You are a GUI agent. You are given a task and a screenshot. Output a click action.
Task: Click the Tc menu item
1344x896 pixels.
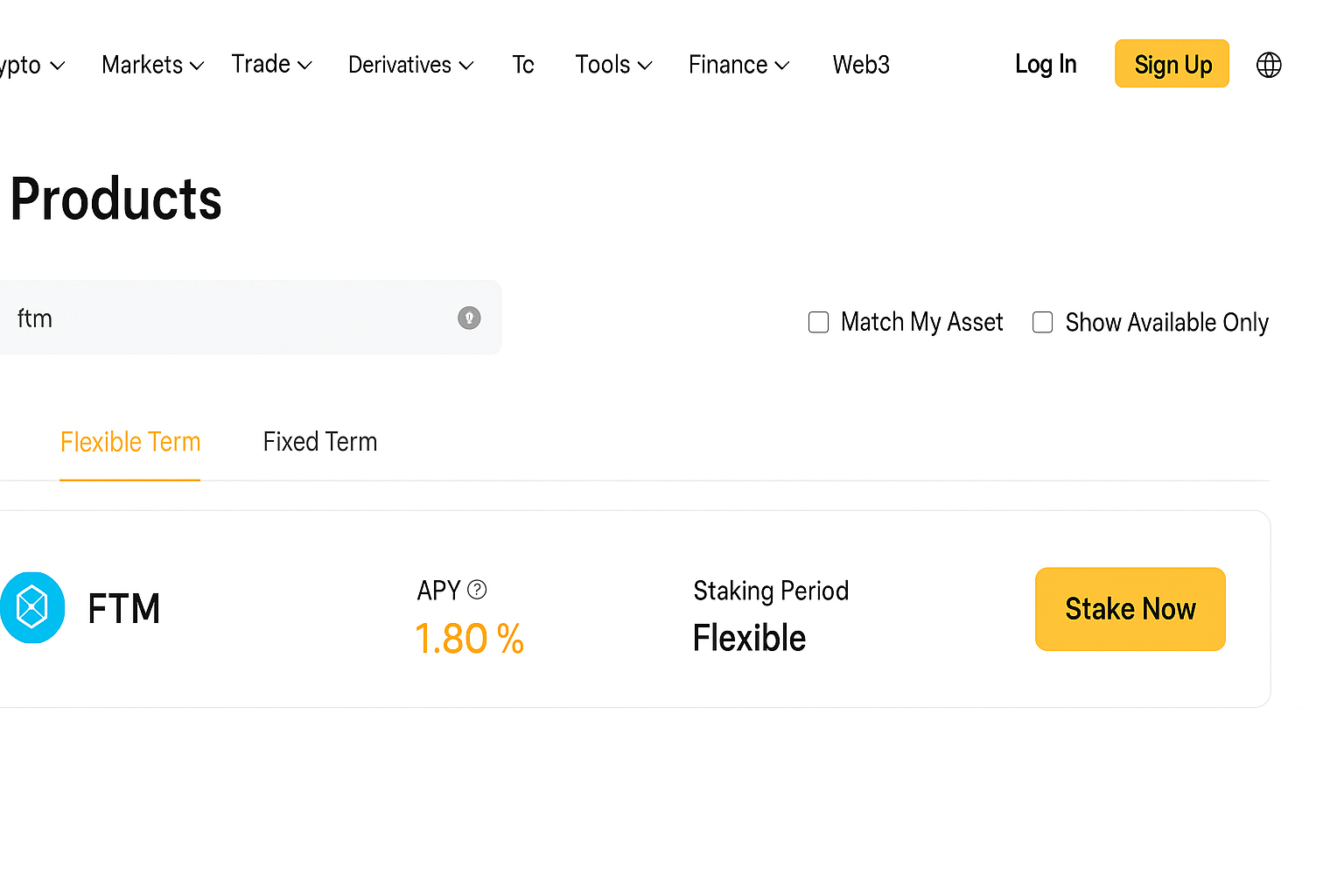(x=522, y=64)
